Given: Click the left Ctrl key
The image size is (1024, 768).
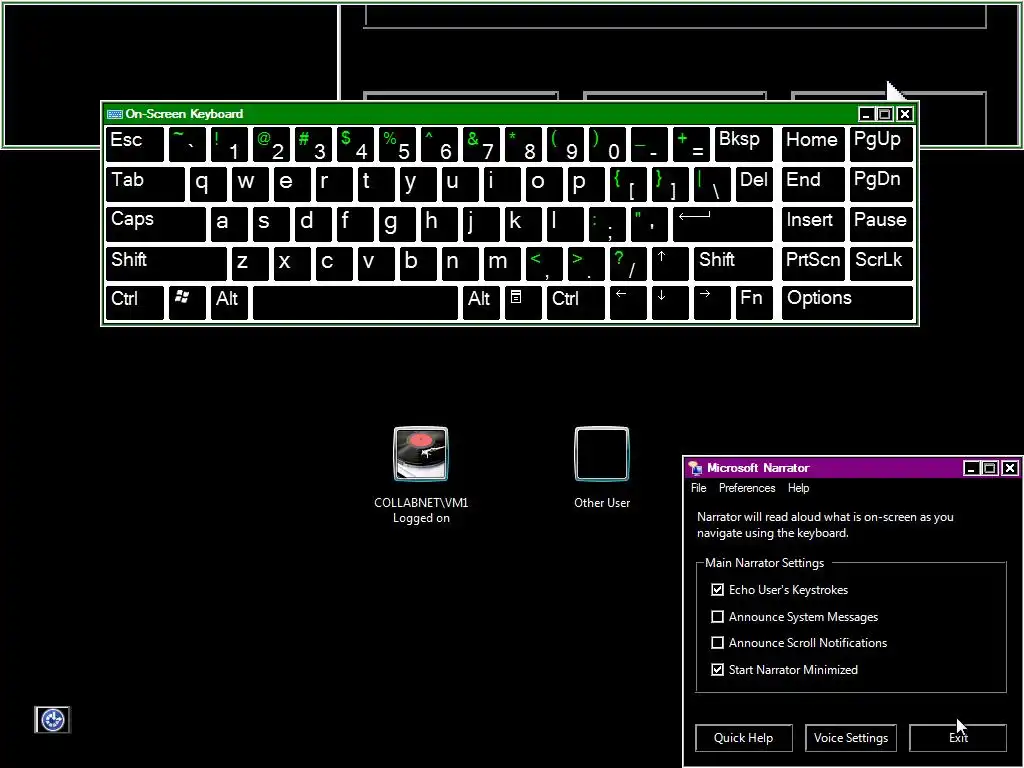Looking at the screenshot, I should pyautogui.click(x=135, y=303).
